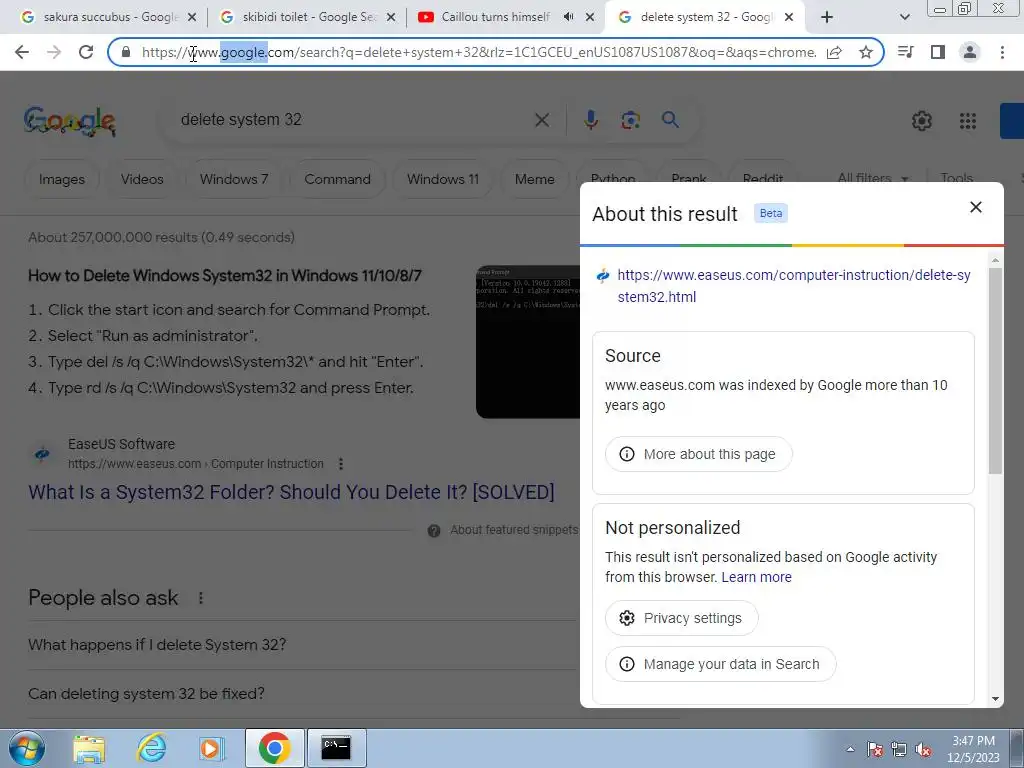Open Chrome profile avatar

click(970, 52)
